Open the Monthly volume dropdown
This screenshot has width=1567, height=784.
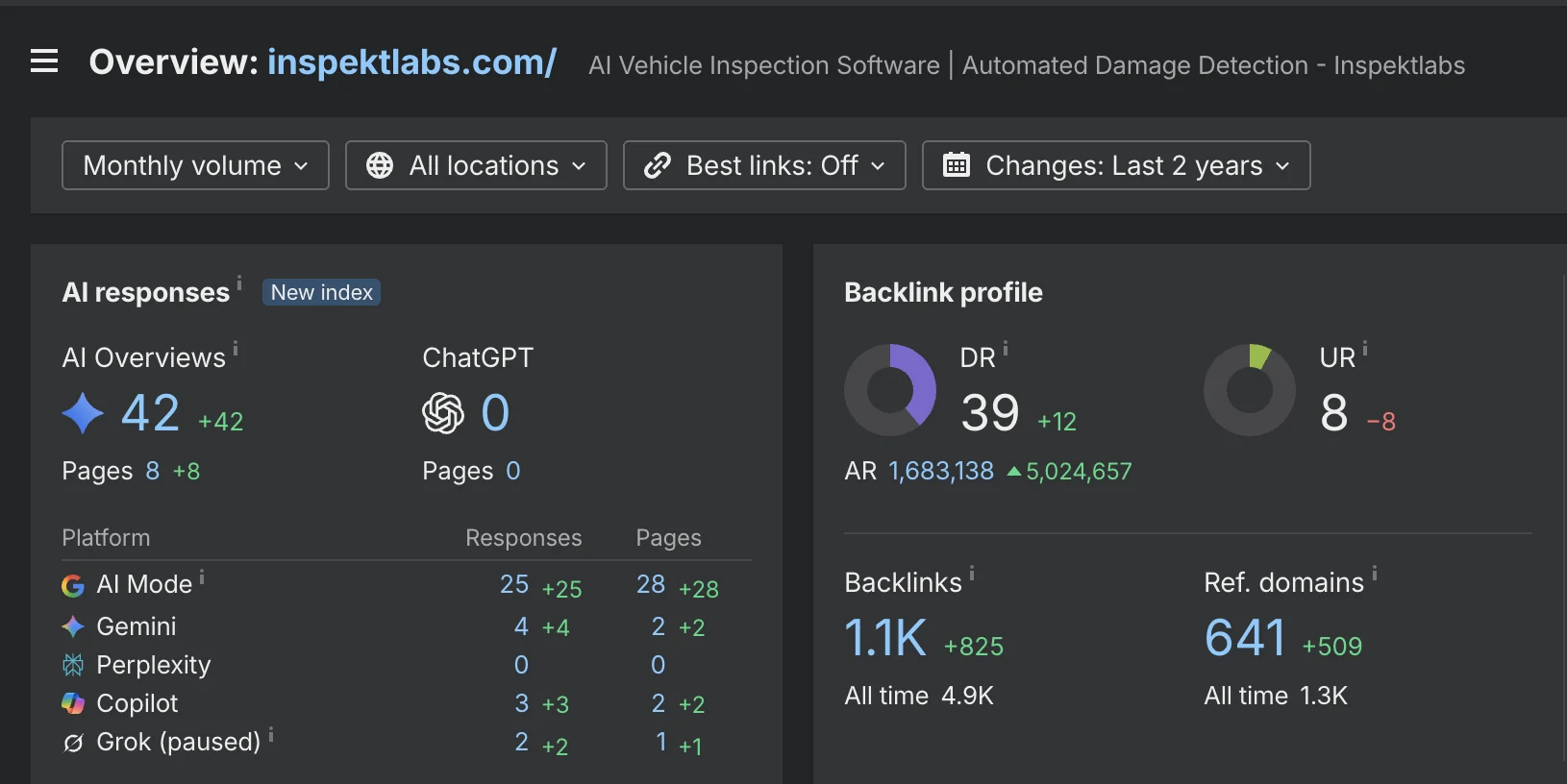tap(195, 165)
